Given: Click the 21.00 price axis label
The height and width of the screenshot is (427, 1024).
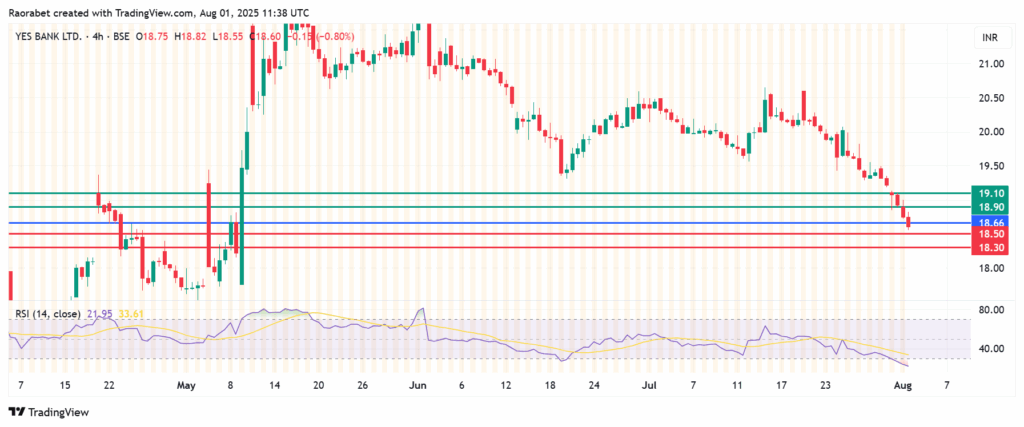Looking at the screenshot, I should pyautogui.click(x=990, y=64).
